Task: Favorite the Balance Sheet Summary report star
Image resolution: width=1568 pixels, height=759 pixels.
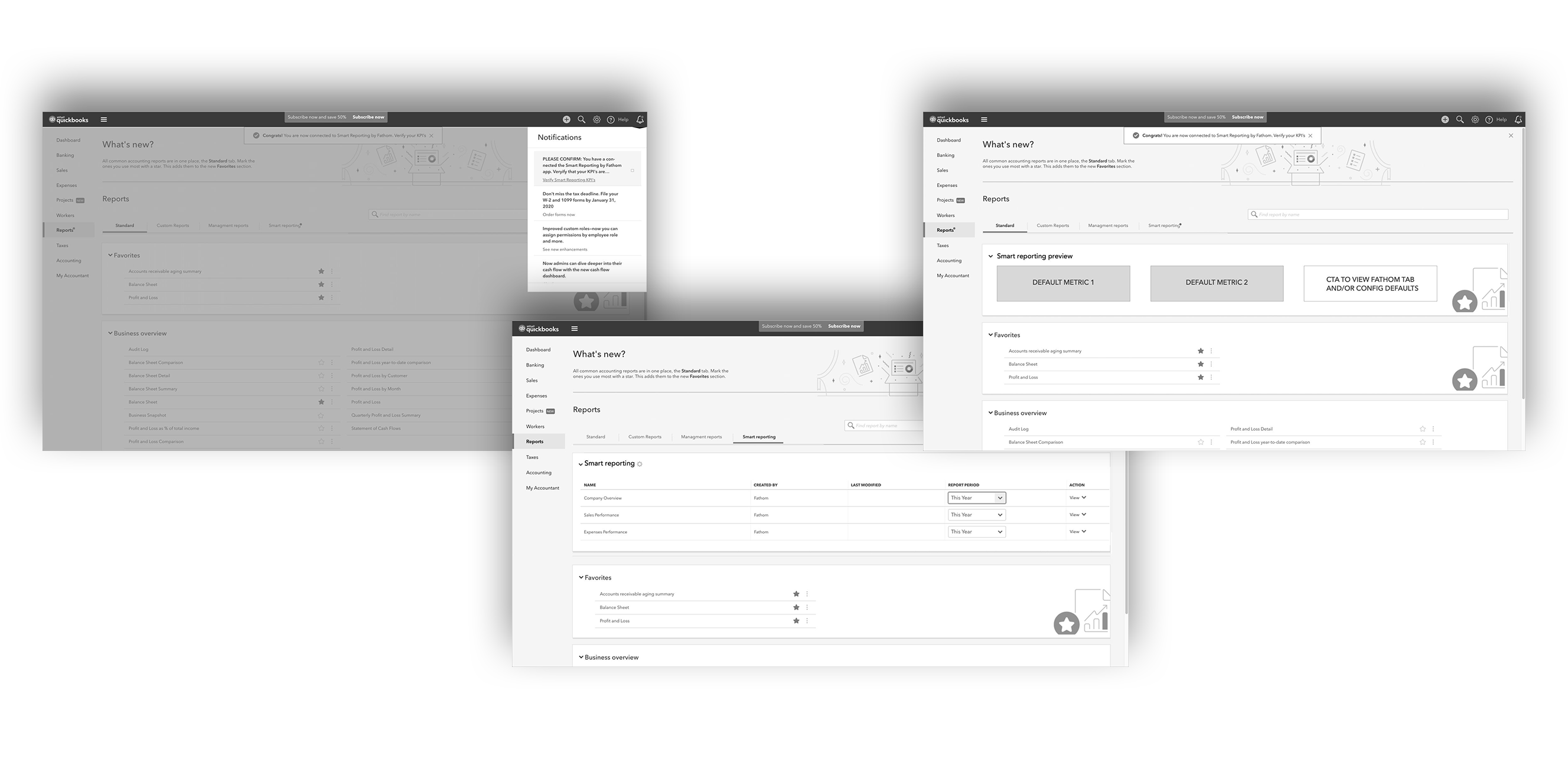Action: pyautogui.click(x=321, y=389)
